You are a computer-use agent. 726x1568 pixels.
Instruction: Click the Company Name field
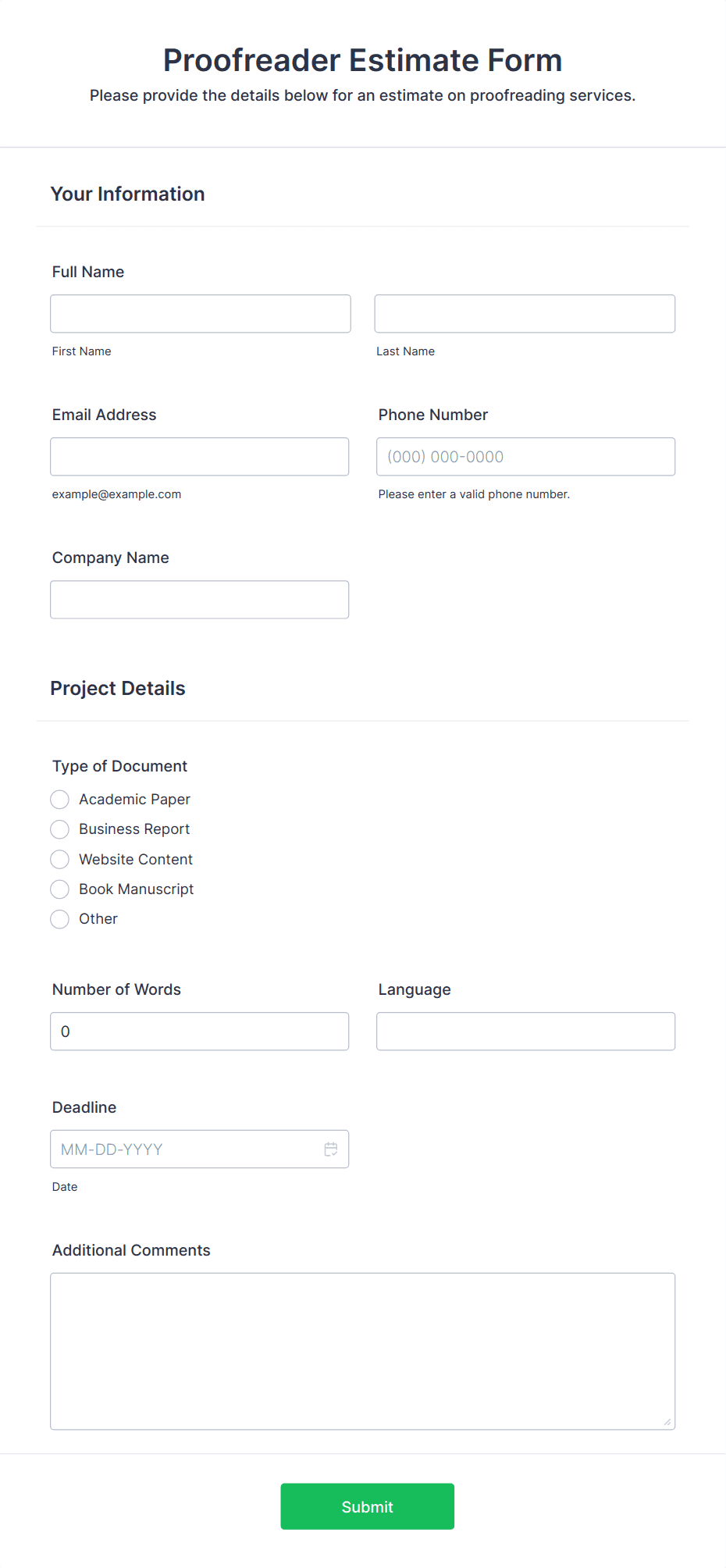tap(199, 599)
